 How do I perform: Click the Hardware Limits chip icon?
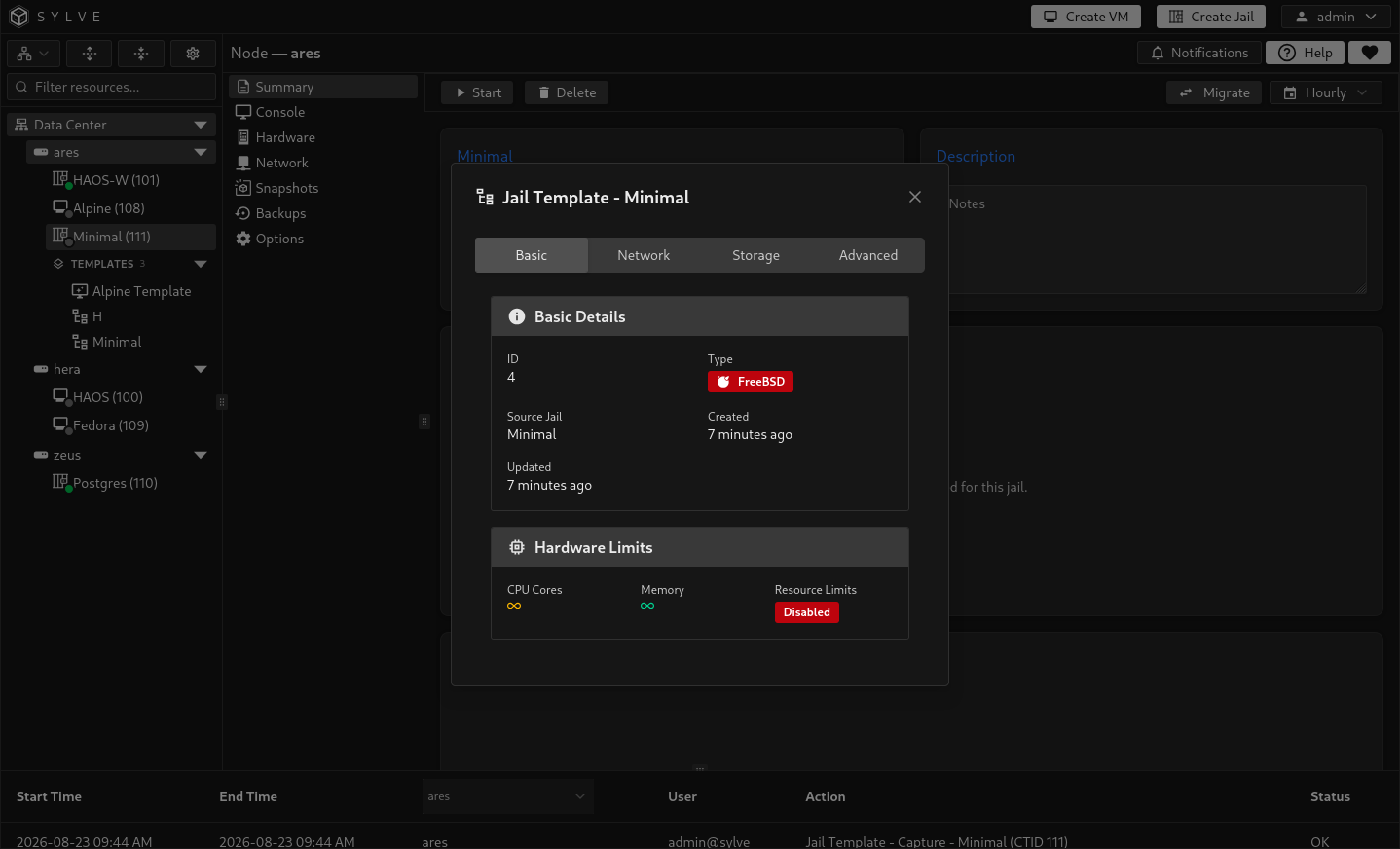pyautogui.click(x=517, y=547)
